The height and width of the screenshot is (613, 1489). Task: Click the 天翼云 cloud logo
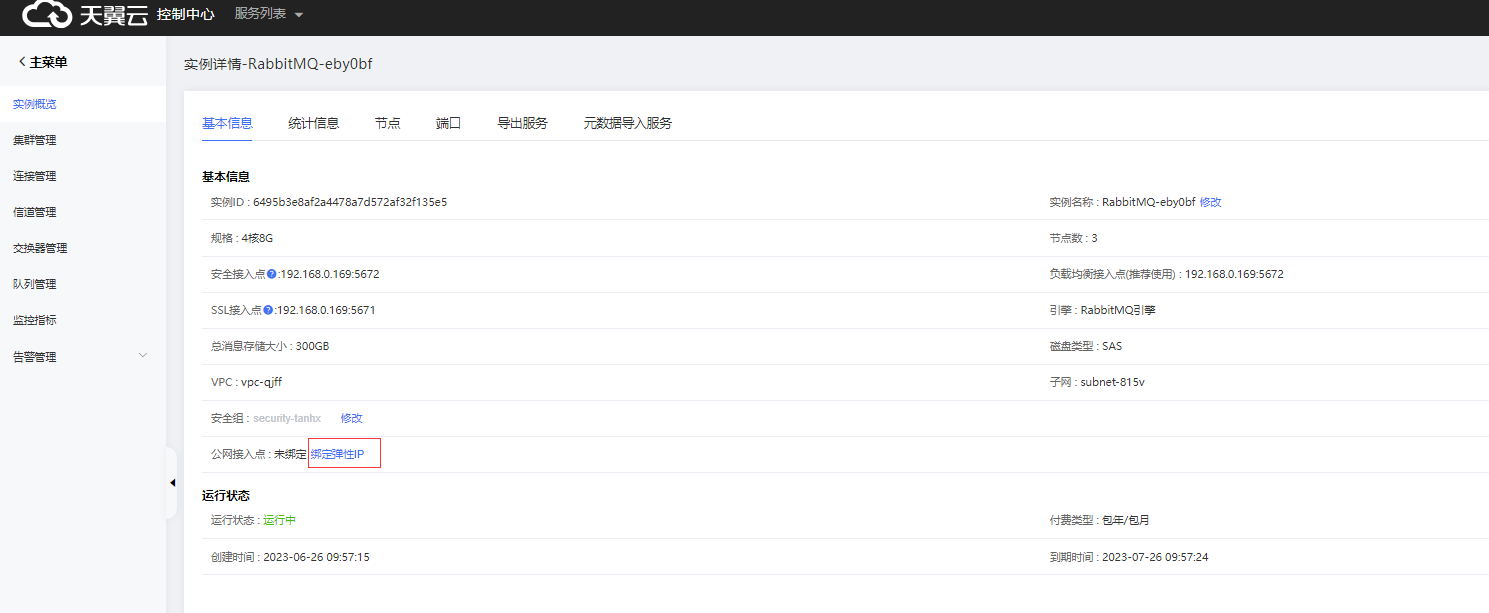coord(85,14)
